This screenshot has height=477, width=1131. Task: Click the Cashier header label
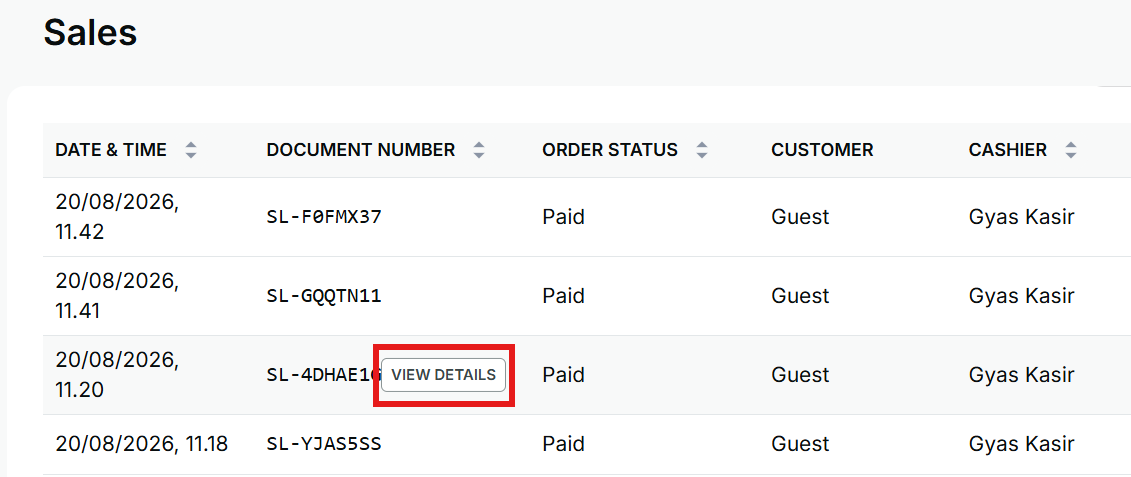[x=1008, y=150]
